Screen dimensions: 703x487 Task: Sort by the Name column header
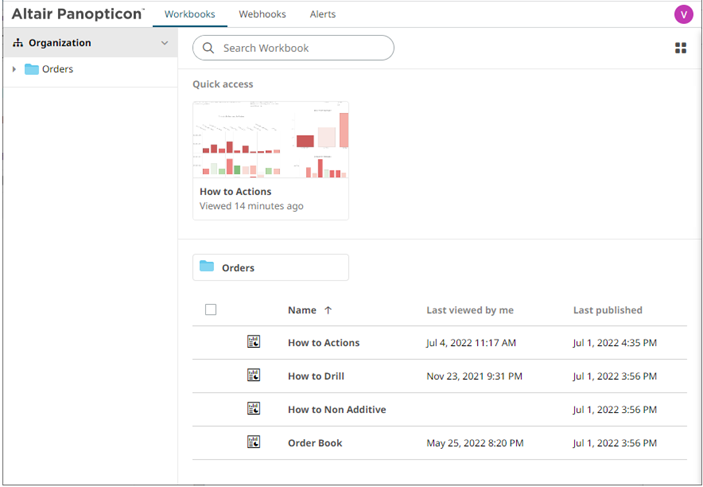[x=302, y=310]
